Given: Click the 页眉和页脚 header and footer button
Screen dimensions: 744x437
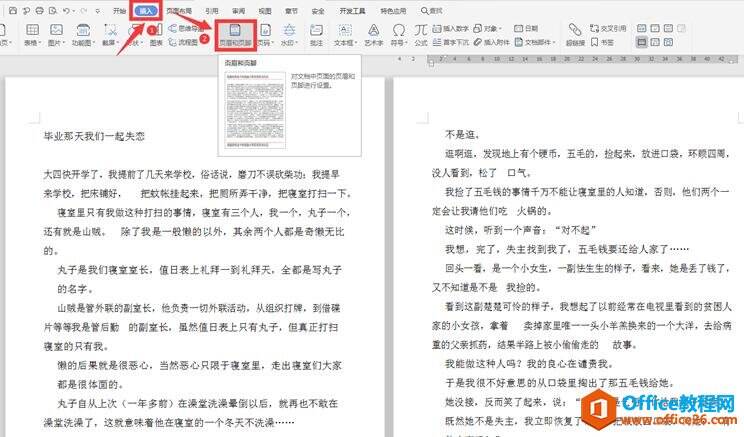Looking at the screenshot, I should pyautogui.click(x=235, y=35).
